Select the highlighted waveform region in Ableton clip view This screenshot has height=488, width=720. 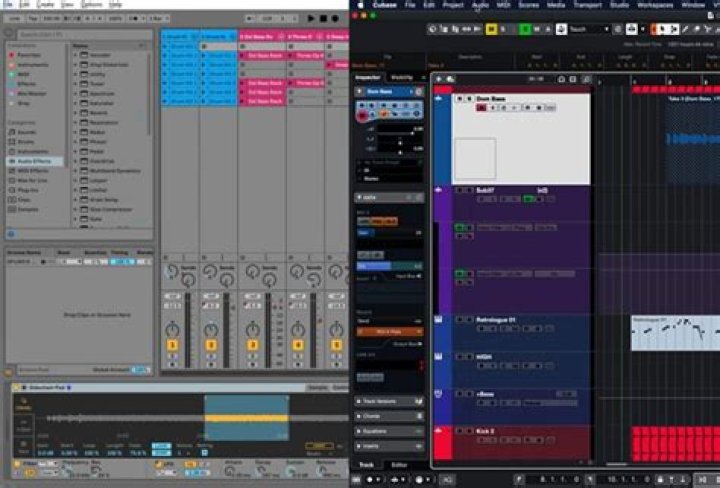click(x=247, y=418)
